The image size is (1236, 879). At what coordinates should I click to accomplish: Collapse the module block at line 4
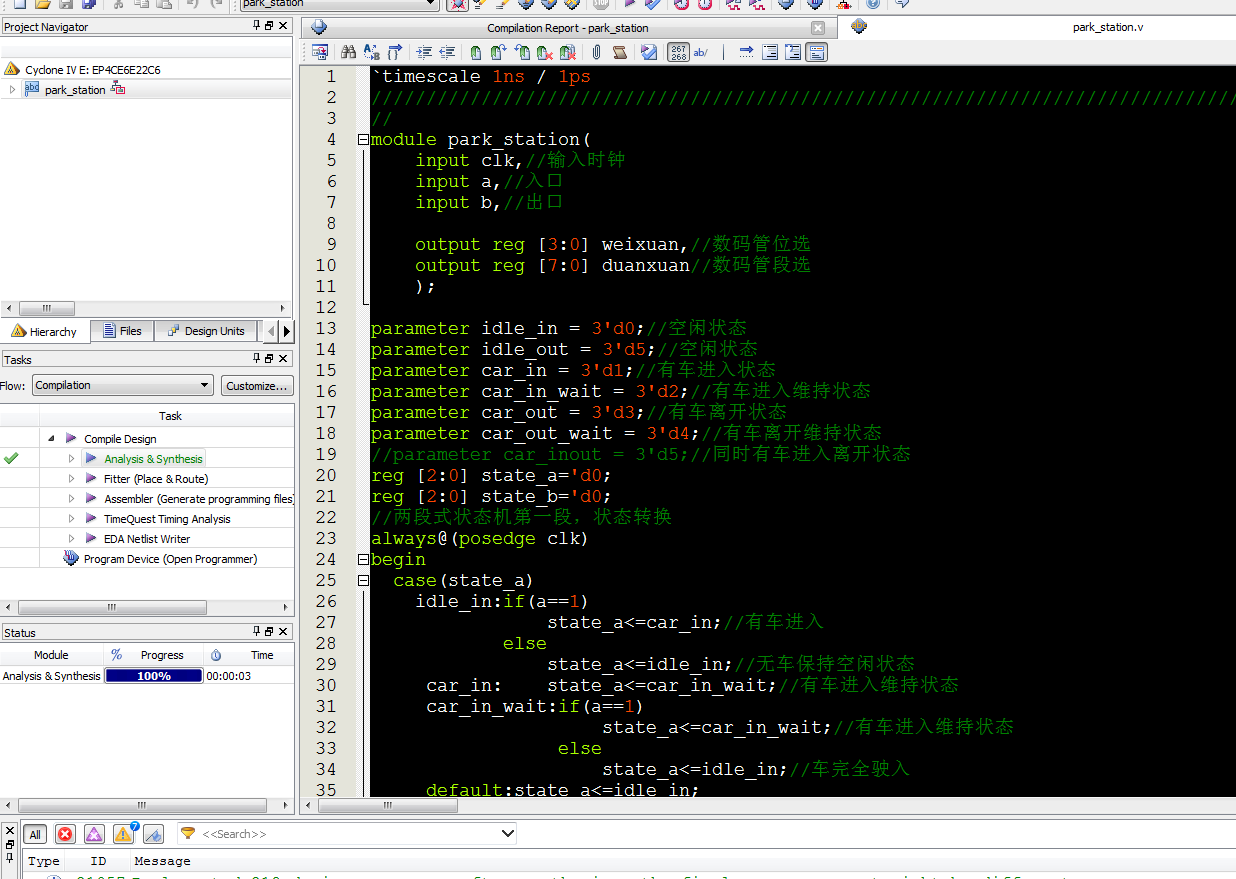click(x=363, y=140)
